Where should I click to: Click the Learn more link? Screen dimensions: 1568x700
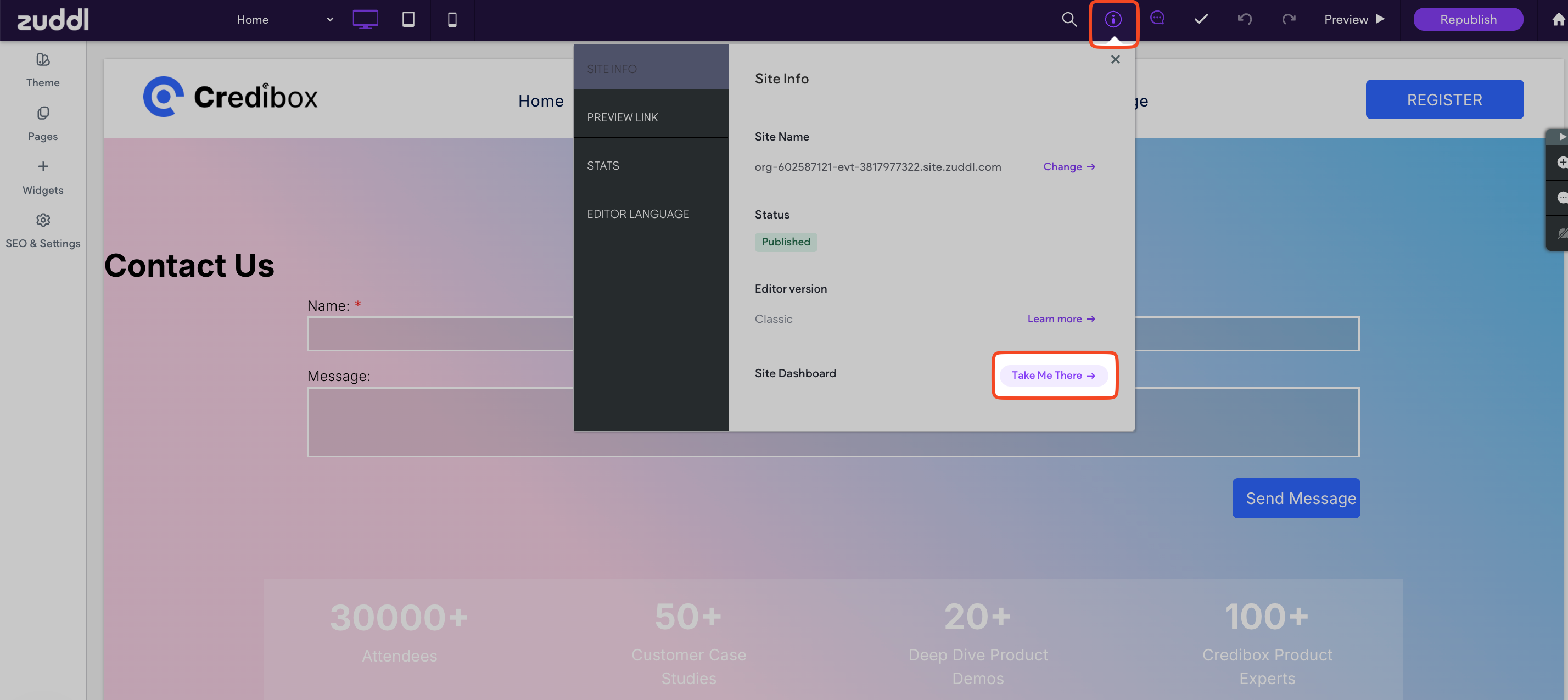click(x=1060, y=318)
